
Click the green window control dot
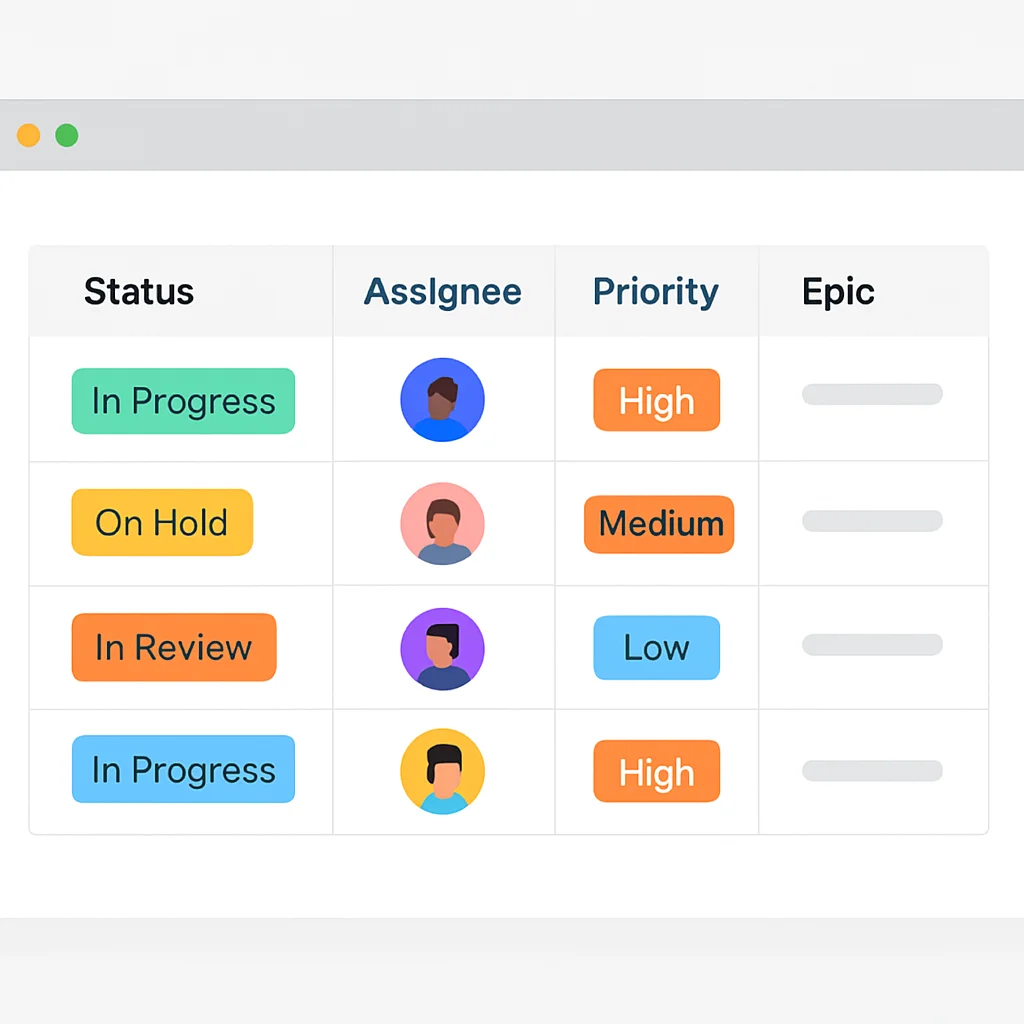tap(67, 135)
